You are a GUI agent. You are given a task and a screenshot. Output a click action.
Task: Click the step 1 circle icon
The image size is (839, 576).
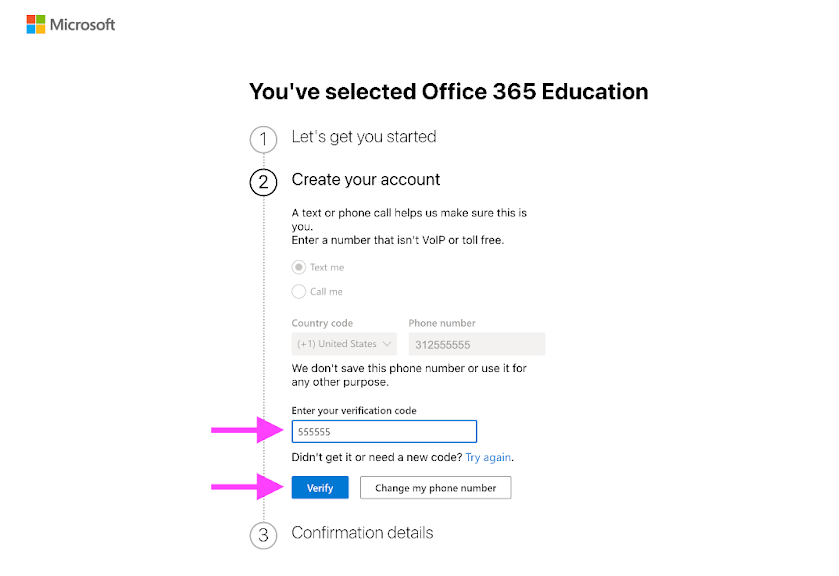pyautogui.click(x=263, y=139)
